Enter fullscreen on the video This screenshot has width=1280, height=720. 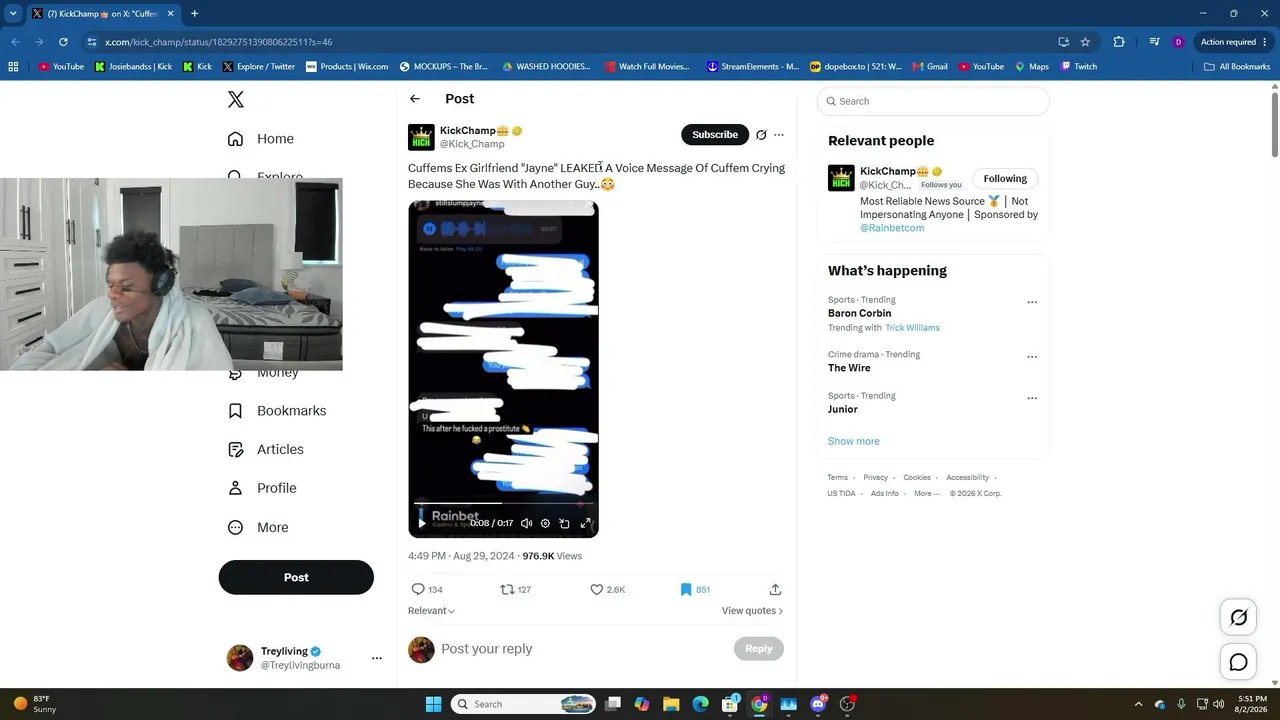coord(586,523)
